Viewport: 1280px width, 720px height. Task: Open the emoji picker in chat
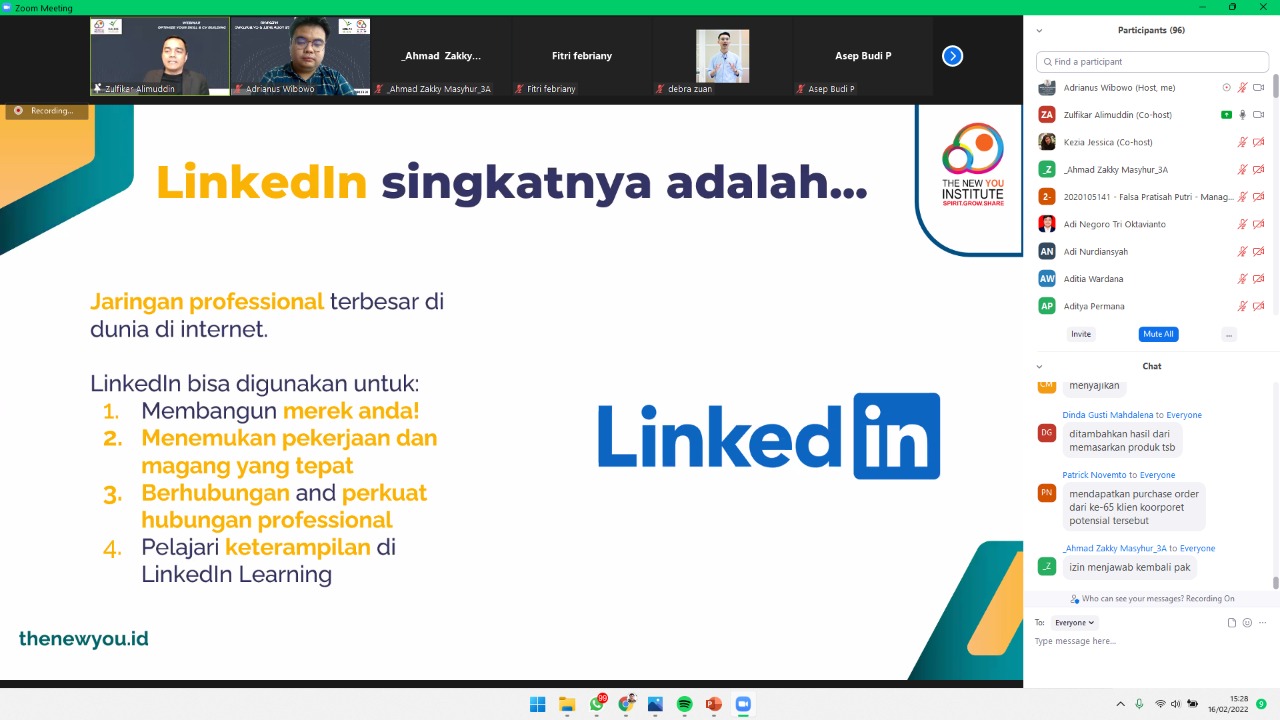coord(1247,623)
